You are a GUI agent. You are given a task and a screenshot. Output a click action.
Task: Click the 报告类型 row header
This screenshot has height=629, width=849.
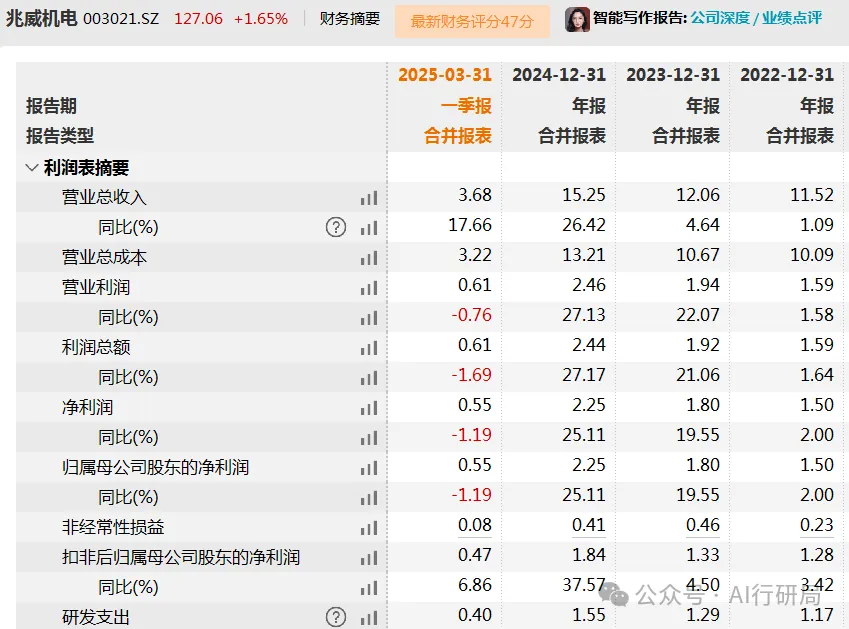pyautogui.click(x=60, y=135)
